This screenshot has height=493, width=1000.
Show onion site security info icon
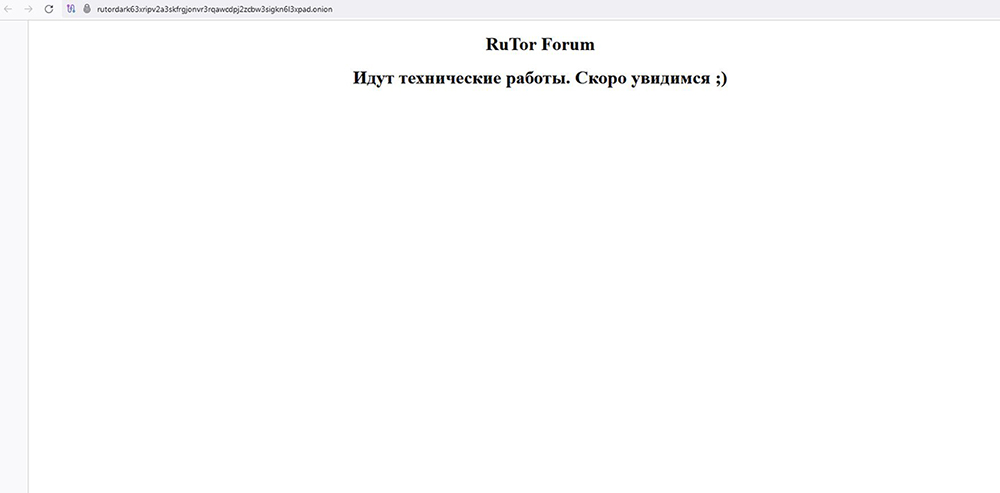(x=86, y=8)
